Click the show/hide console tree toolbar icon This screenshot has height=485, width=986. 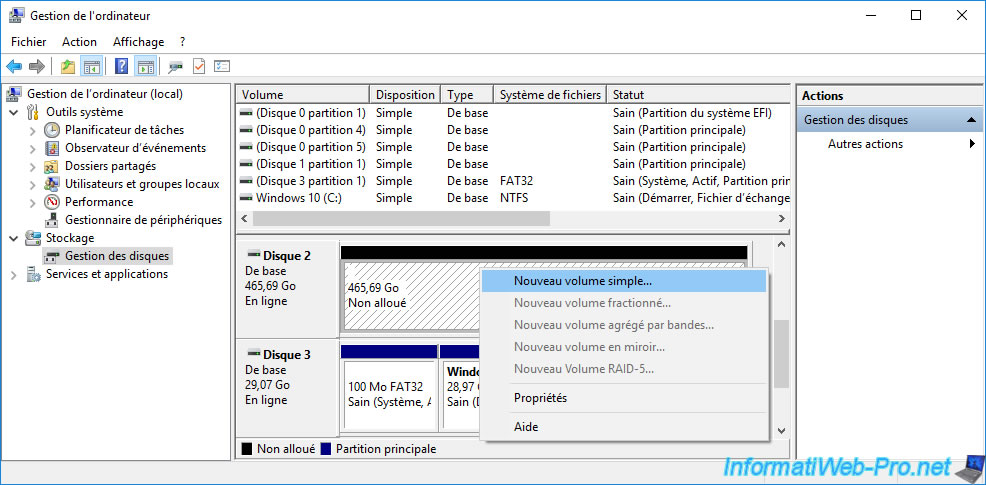tap(91, 67)
